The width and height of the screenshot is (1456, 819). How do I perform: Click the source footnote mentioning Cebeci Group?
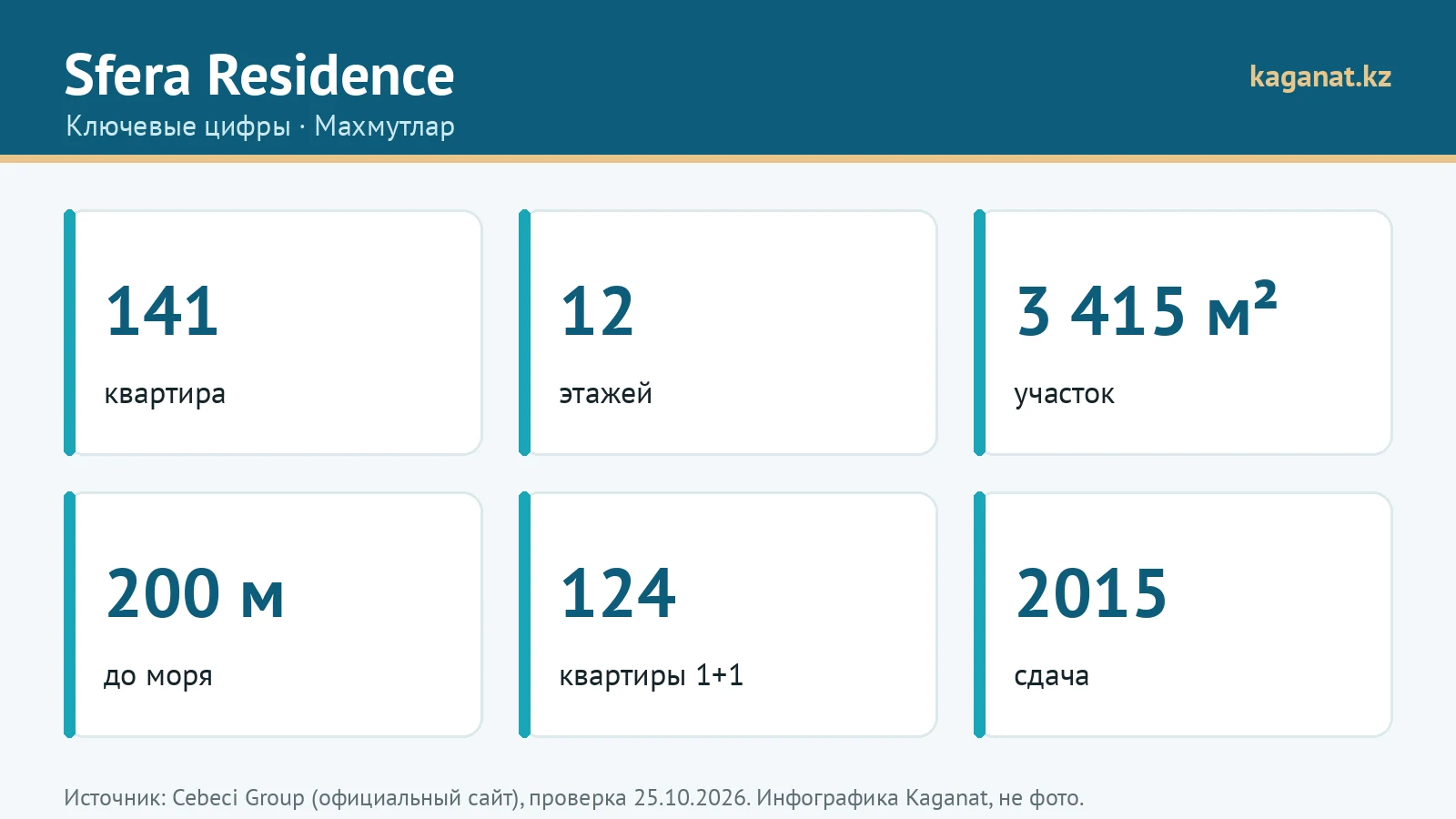point(574,798)
